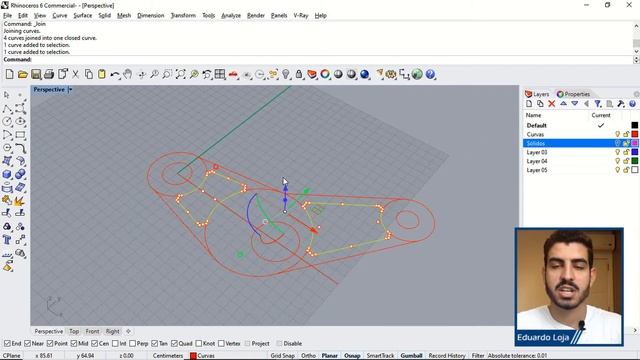The width and height of the screenshot is (640, 360).
Task: Switch to the Top viewport tab
Action: pos(74,331)
